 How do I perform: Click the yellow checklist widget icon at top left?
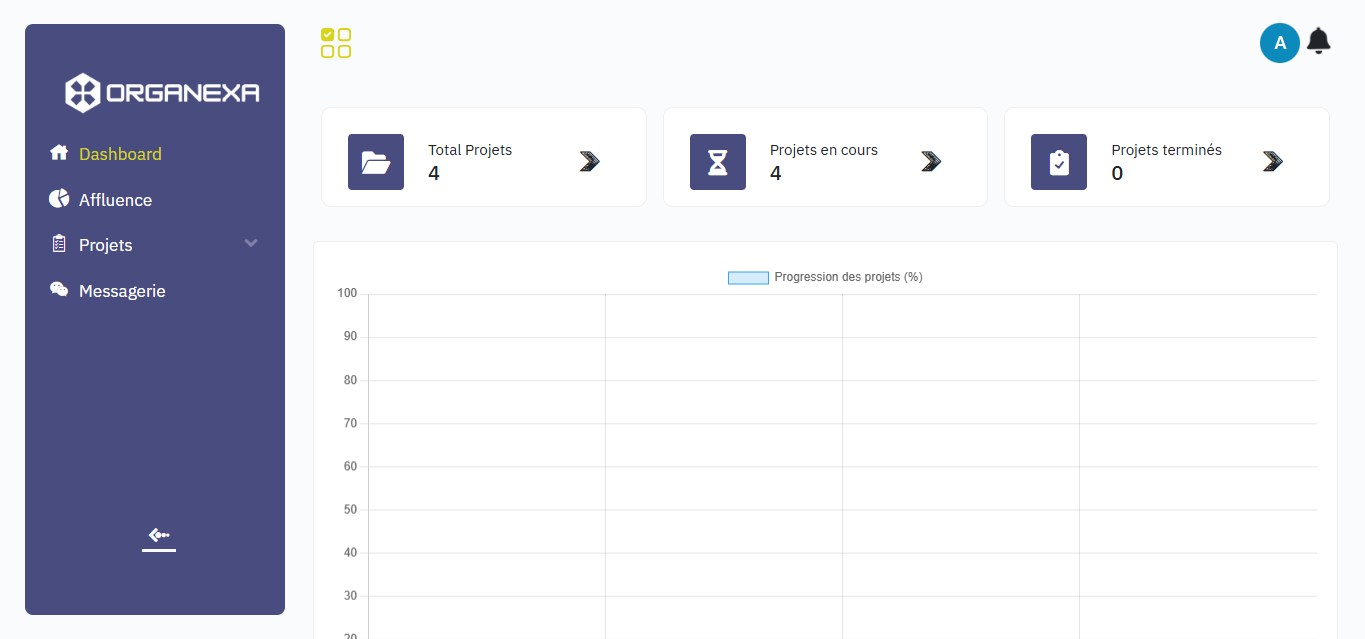click(x=336, y=42)
